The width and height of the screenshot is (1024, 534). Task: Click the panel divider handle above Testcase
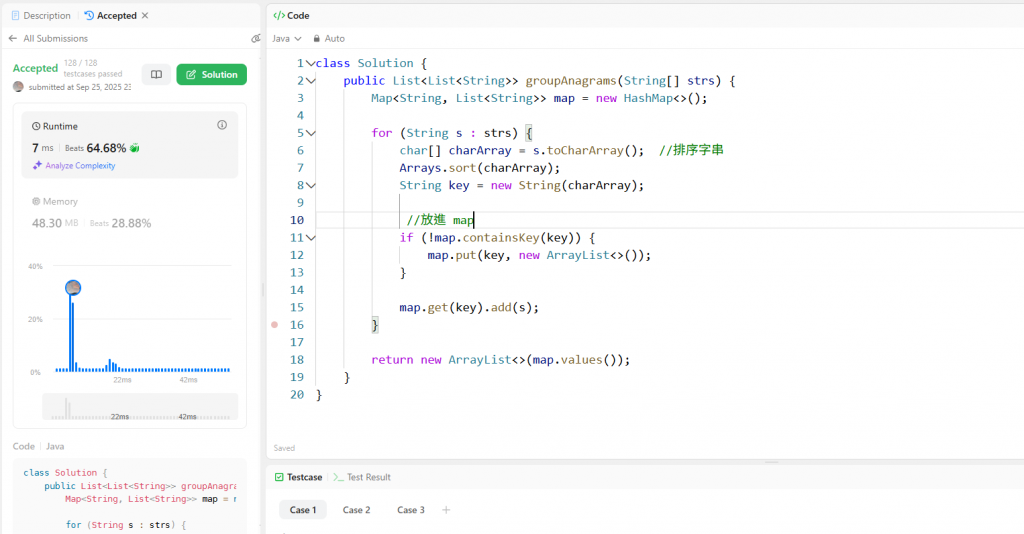click(x=772, y=462)
